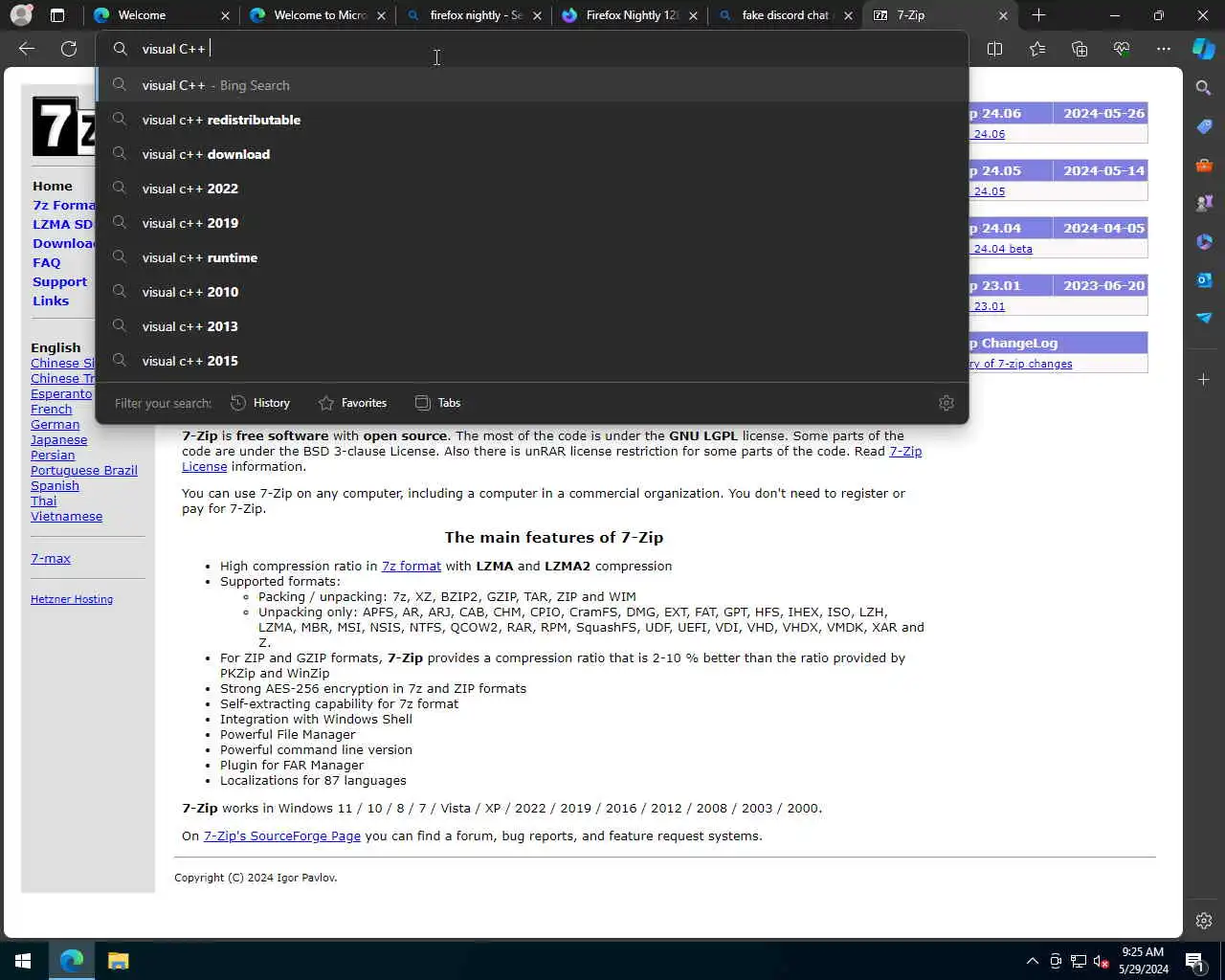This screenshot has width=1225, height=980.
Task: Select suggestion visual C++ - Bing Search
Action: [532, 85]
